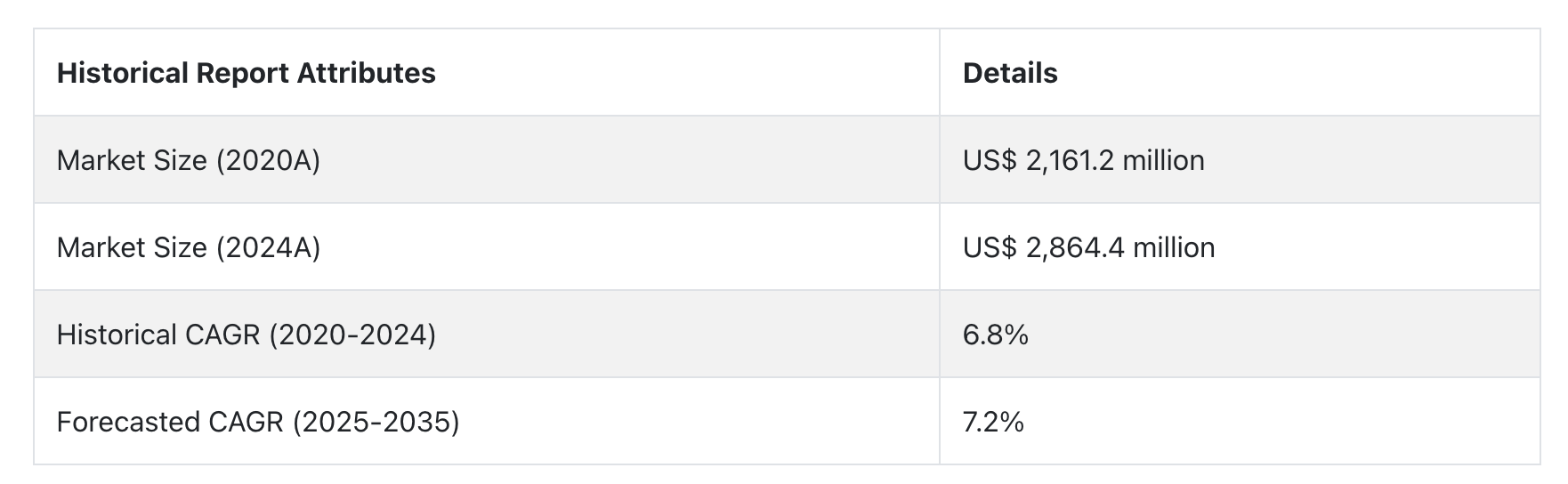Click the Forecasted CAGR (2025-2035) cell

[x=487, y=421]
